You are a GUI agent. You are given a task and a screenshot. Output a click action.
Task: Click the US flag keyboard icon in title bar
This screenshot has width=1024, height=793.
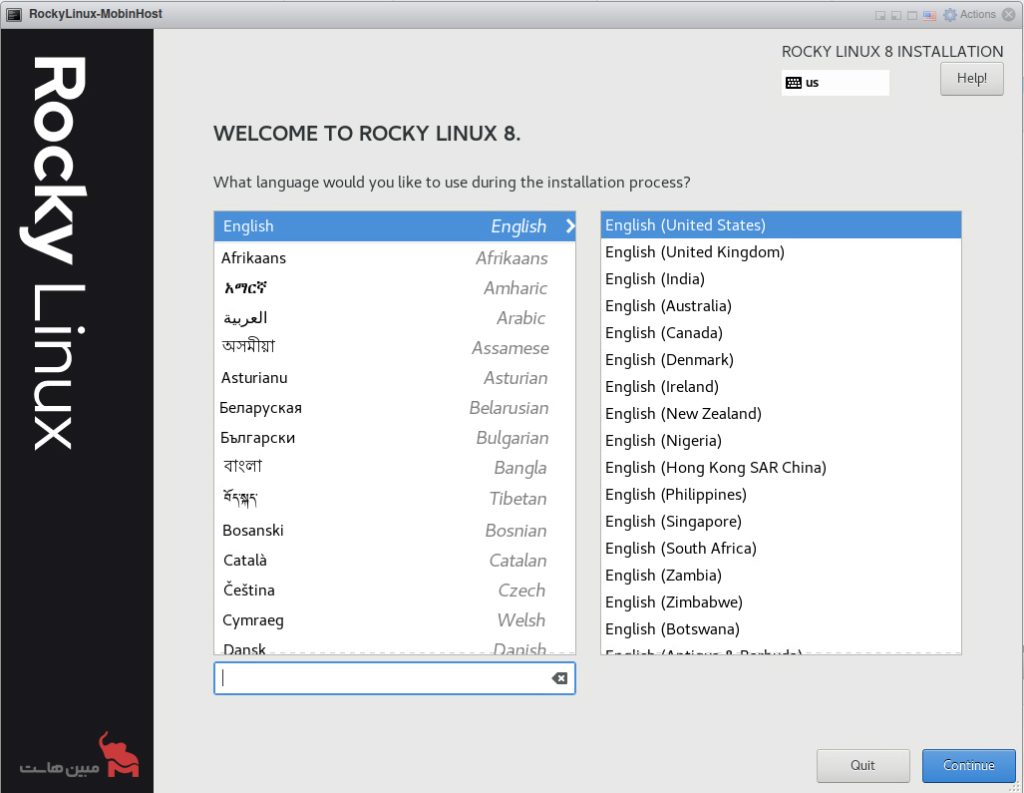(x=929, y=15)
